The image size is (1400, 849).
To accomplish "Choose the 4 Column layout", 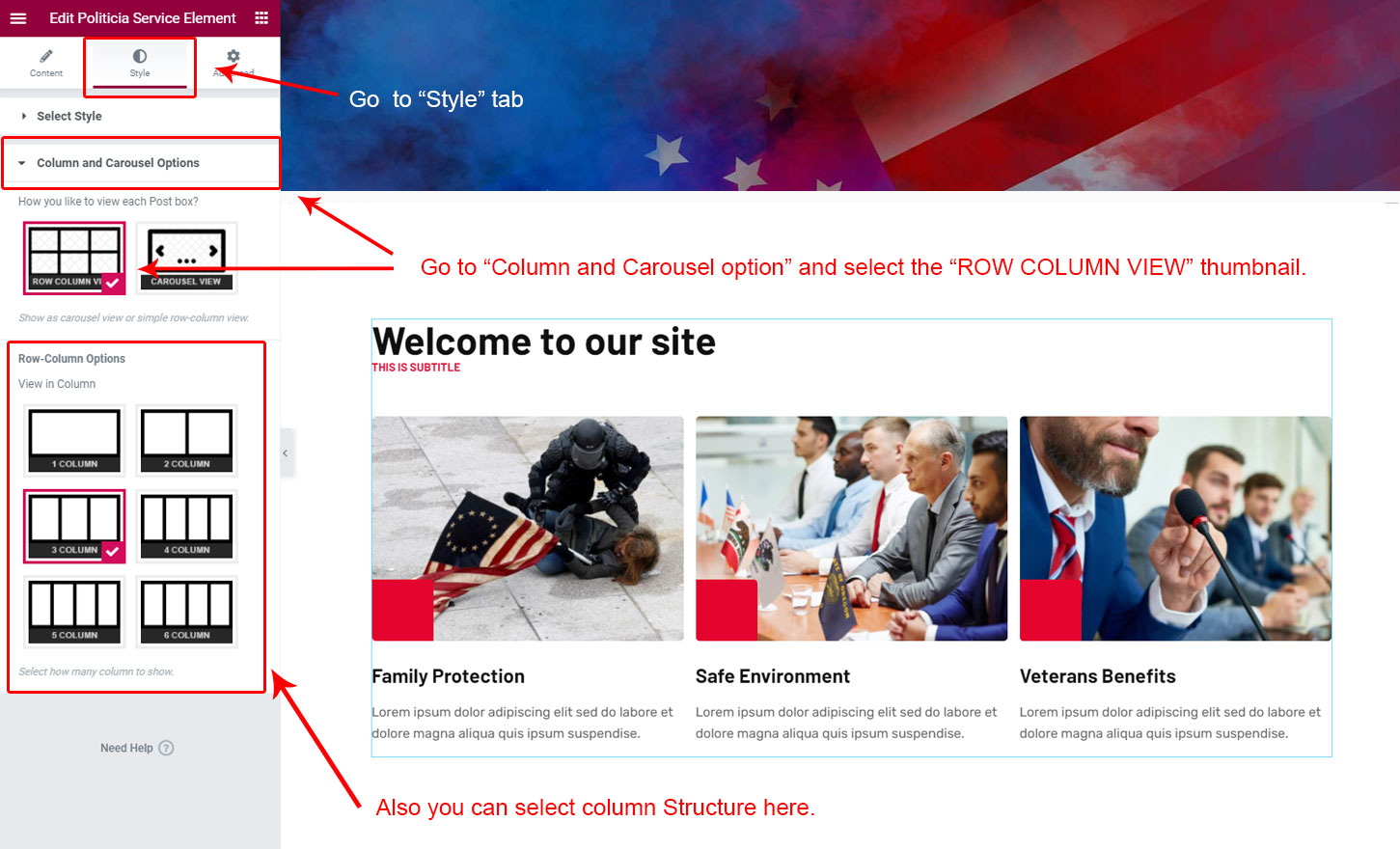I will click(186, 526).
